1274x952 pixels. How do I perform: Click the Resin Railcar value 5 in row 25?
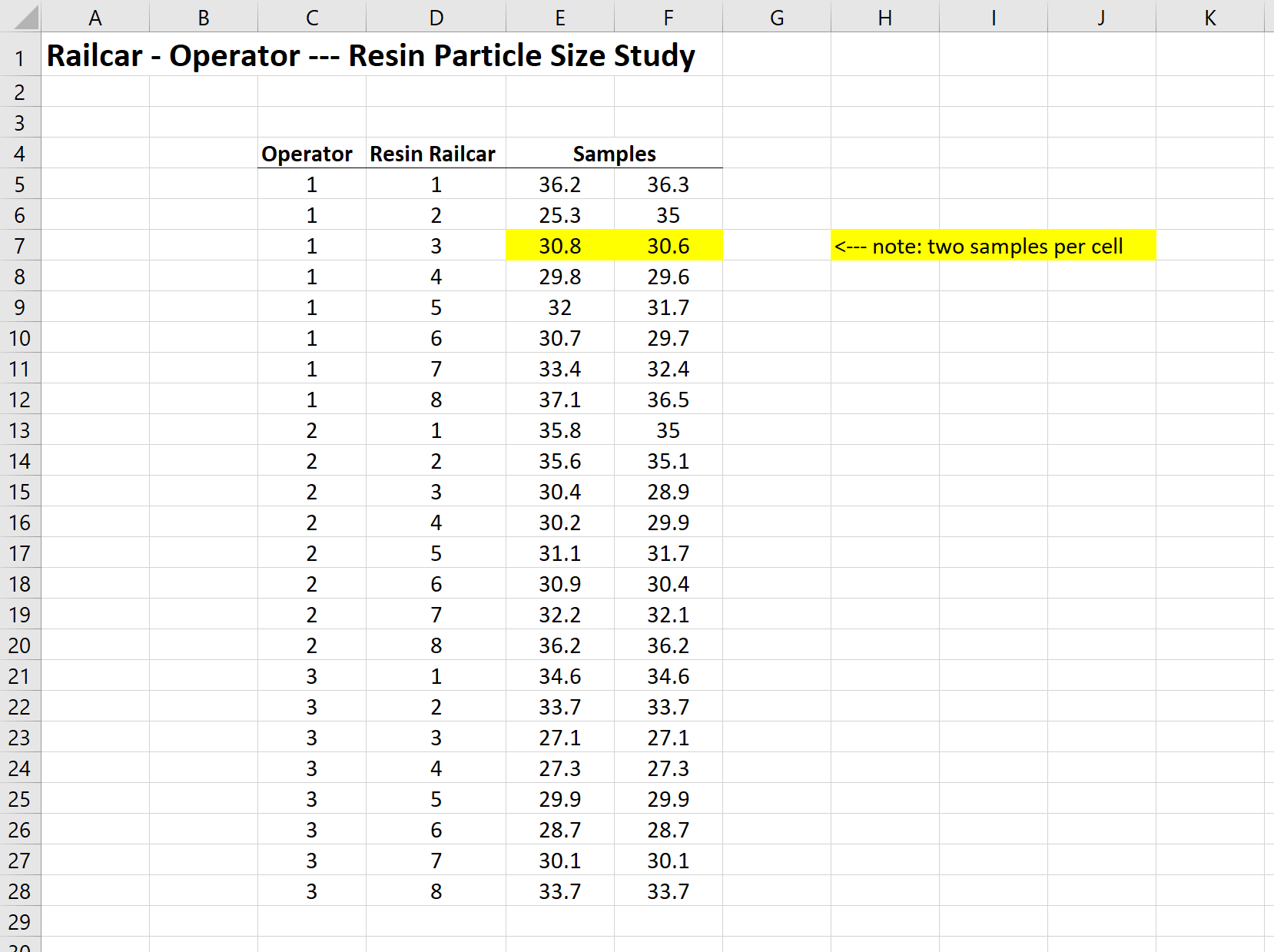[x=436, y=799]
